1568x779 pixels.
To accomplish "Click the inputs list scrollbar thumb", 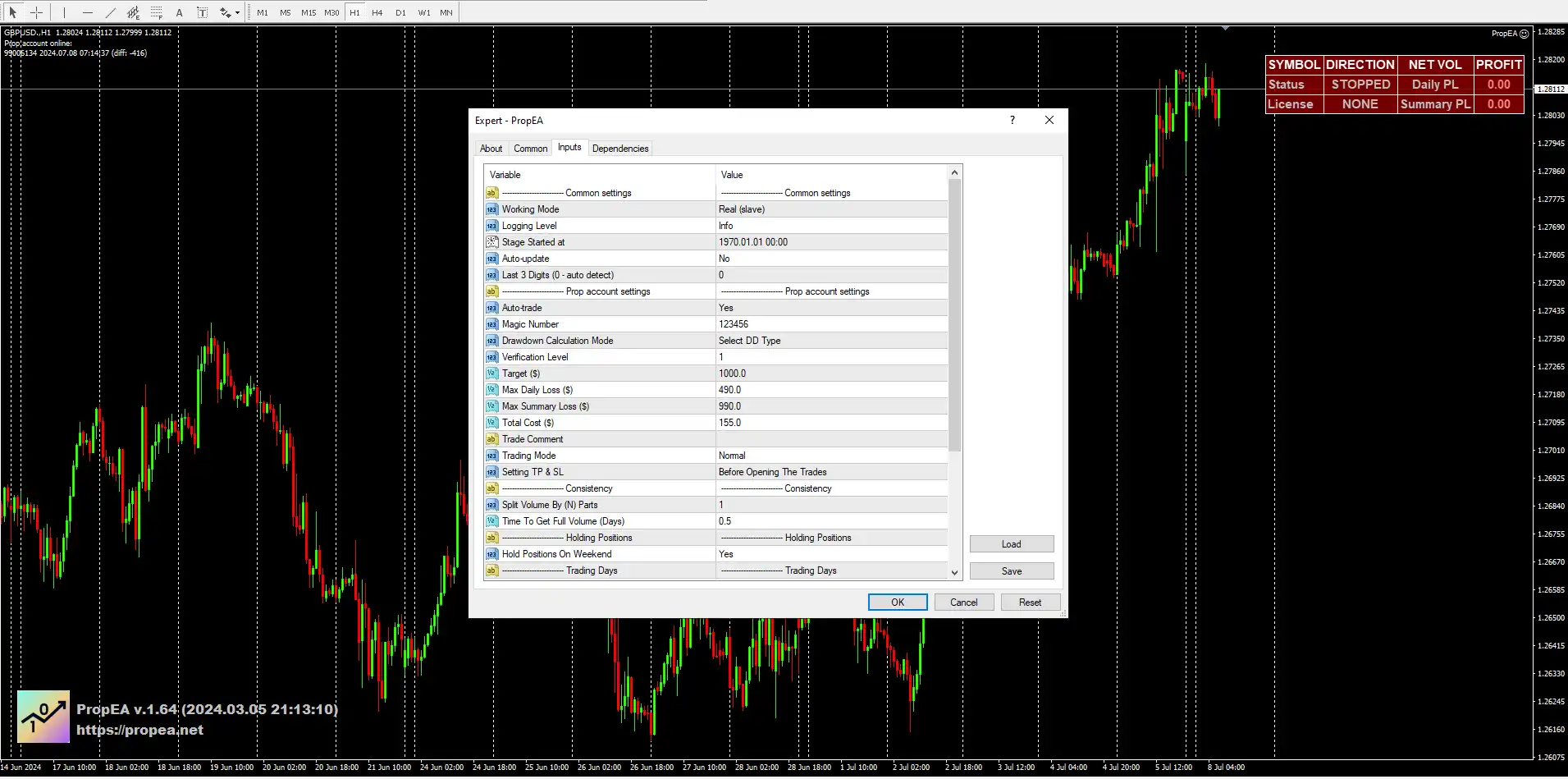I will pyautogui.click(x=954, y=315).
